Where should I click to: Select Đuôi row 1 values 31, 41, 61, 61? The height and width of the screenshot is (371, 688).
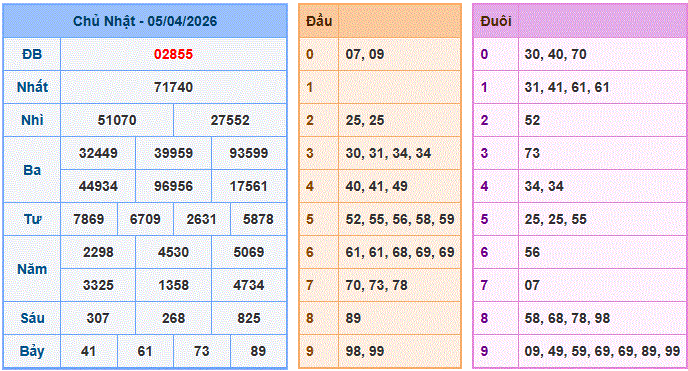pos(567,87)
